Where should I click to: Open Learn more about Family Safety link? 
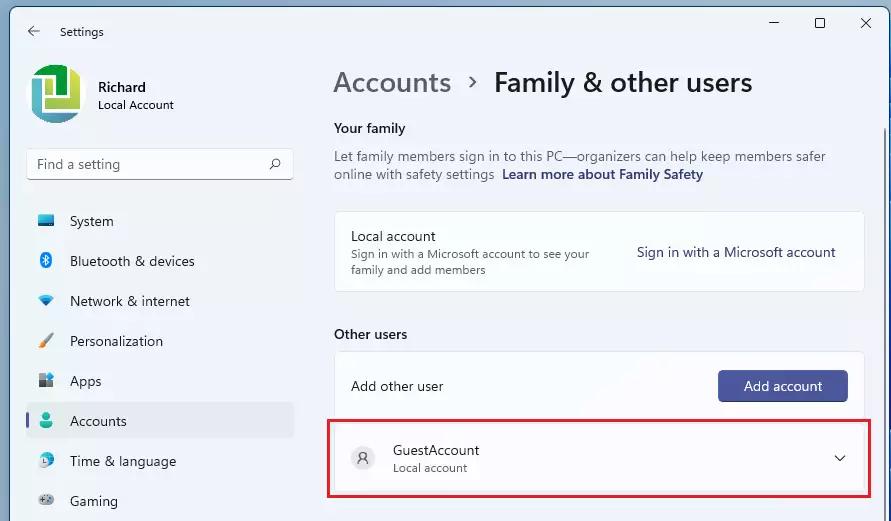602,174
